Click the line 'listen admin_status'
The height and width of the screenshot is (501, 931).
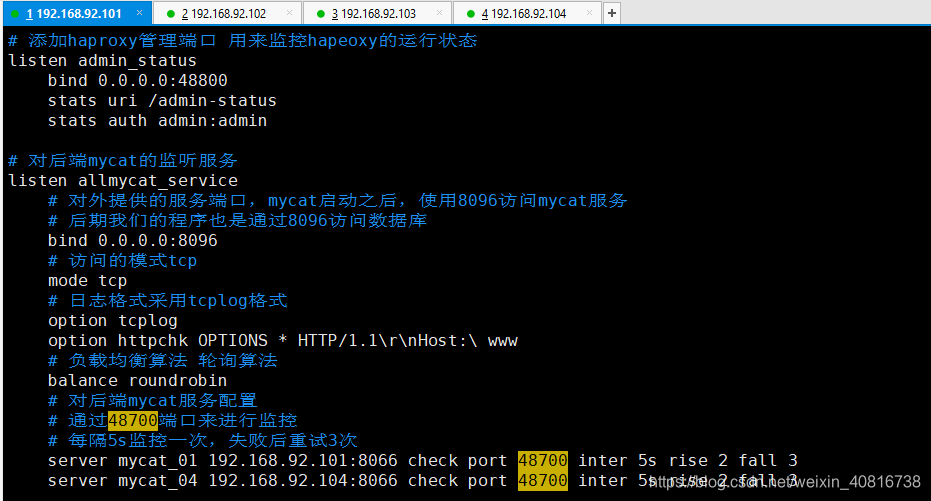point(102,61)
